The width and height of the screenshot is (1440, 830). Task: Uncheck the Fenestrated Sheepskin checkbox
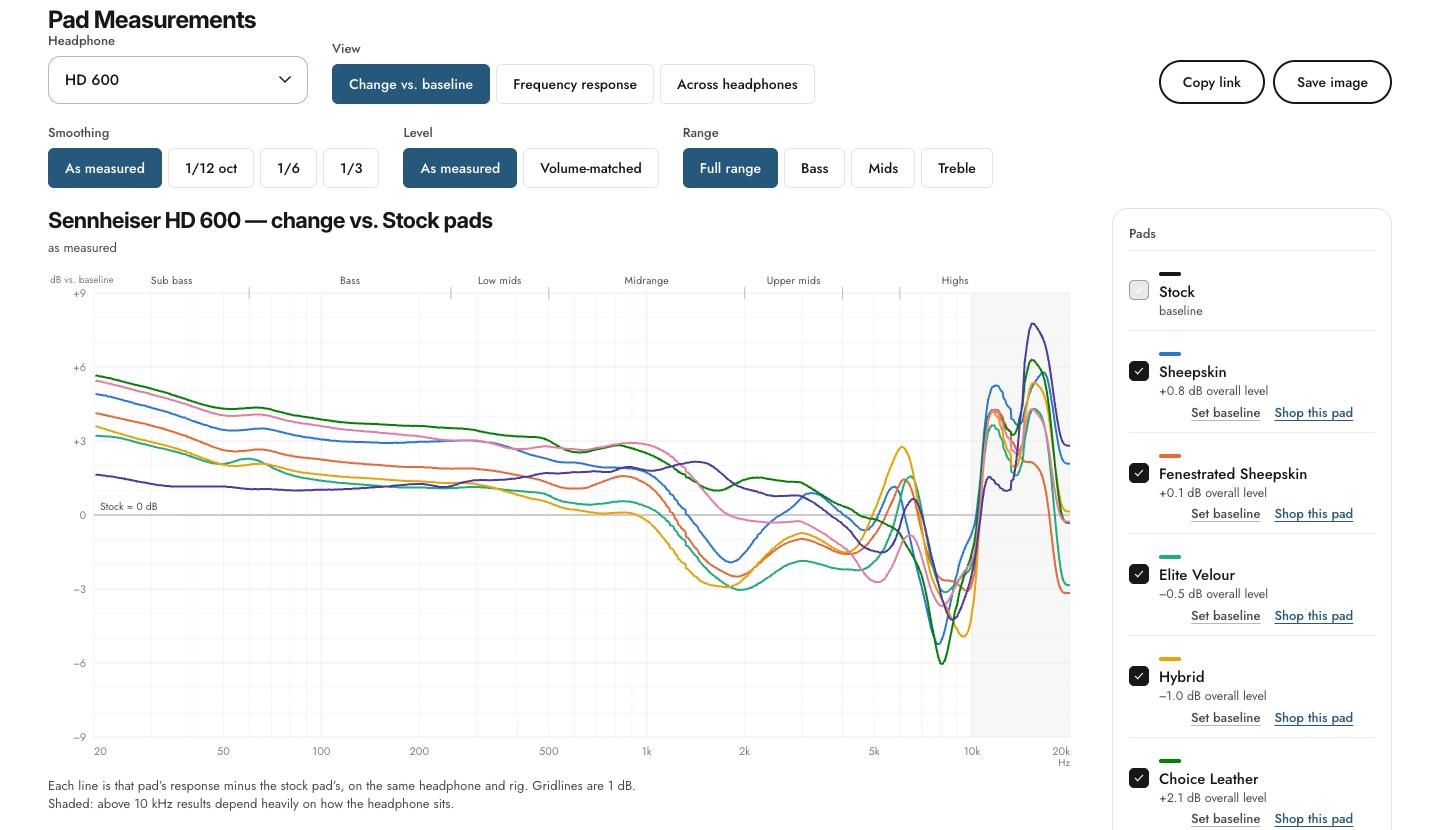(x=1139, y=472)
